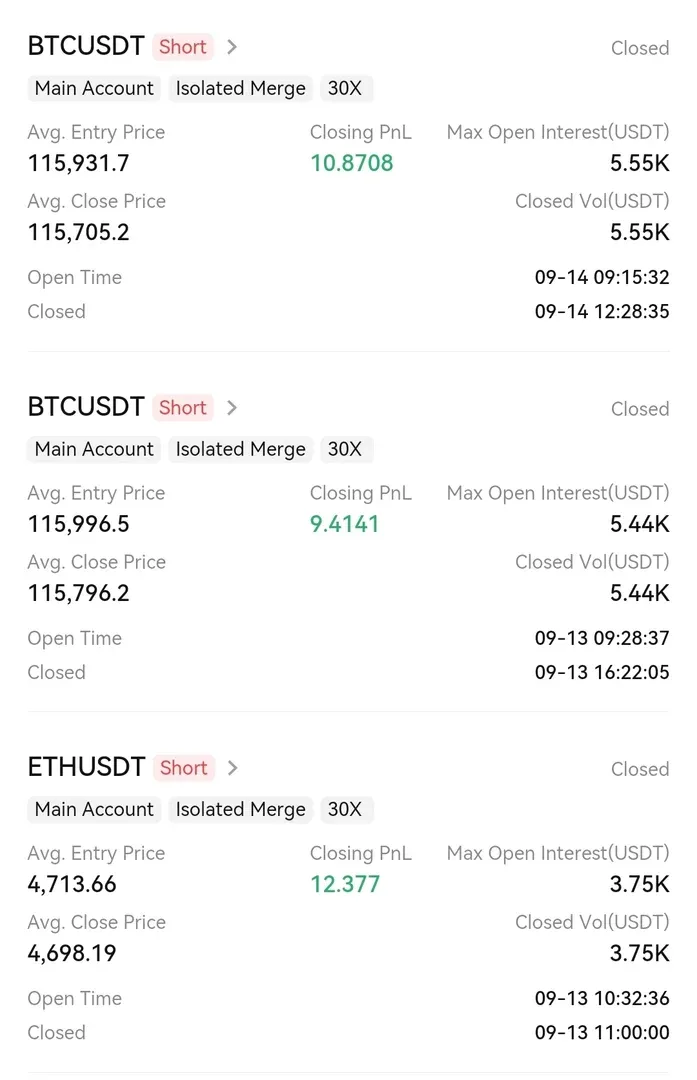Tap Isolated Merge tag on ETHUSDT position

(240, 809)
